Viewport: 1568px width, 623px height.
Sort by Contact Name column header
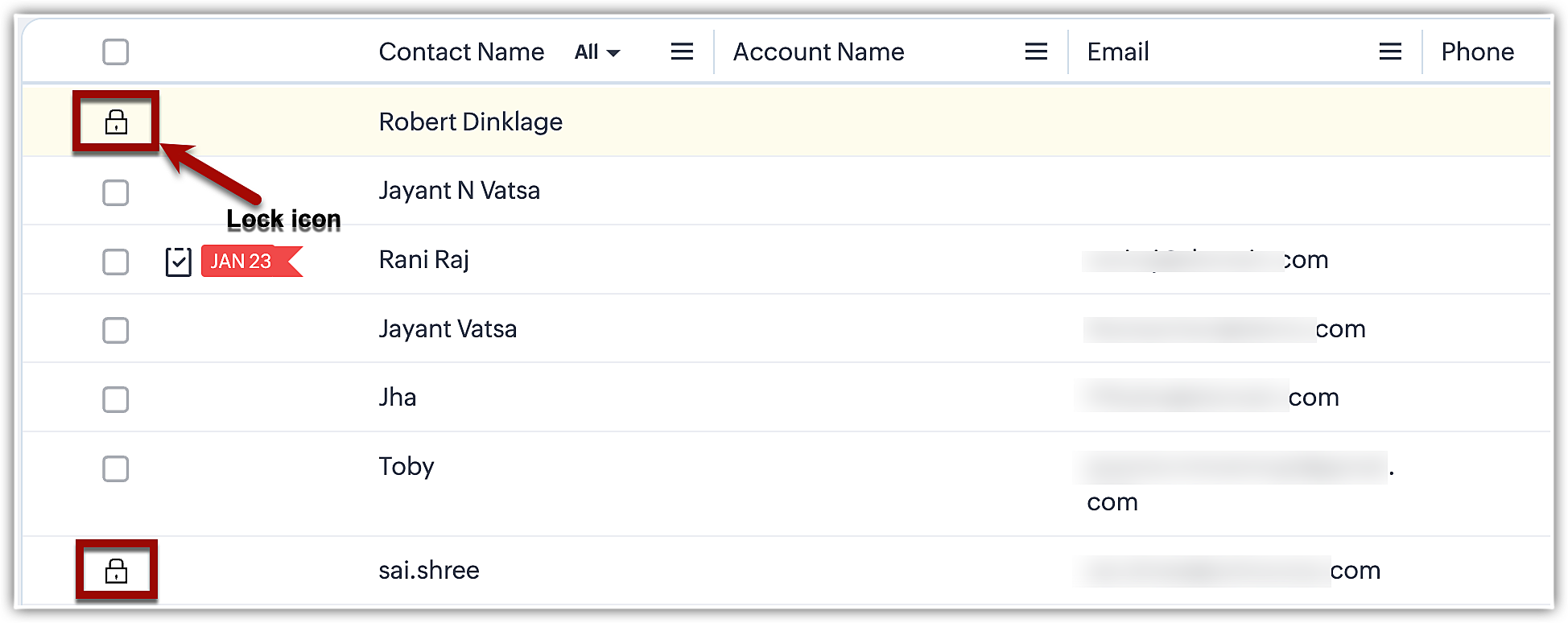[x=461, y=52]
